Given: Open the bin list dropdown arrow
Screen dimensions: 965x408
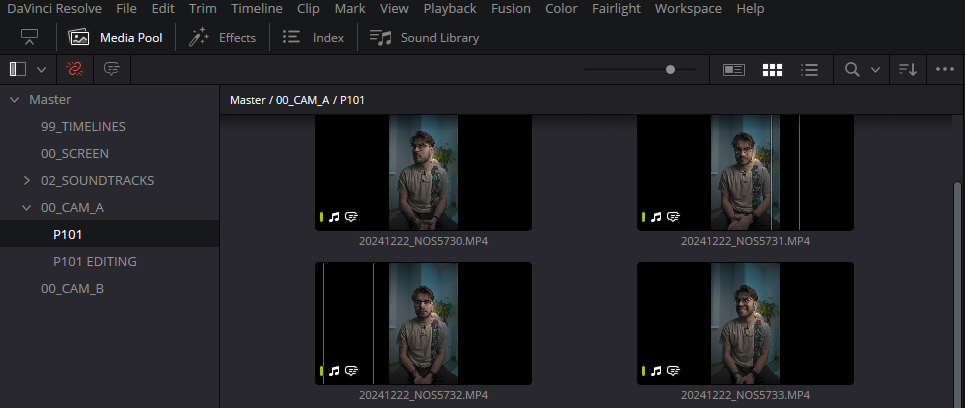Looking at the screenshot, I should [x=41, y=70].
